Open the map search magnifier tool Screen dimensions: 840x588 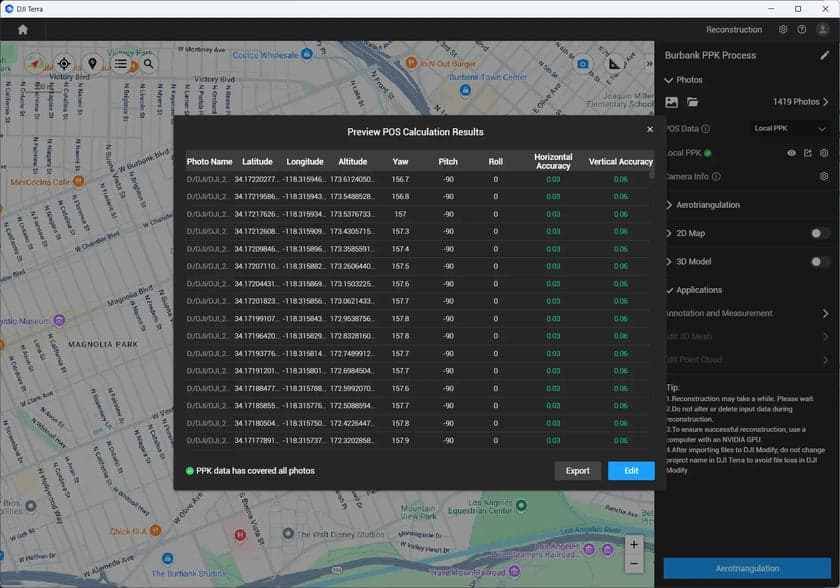pyautogui.click(x=148, y=64)
